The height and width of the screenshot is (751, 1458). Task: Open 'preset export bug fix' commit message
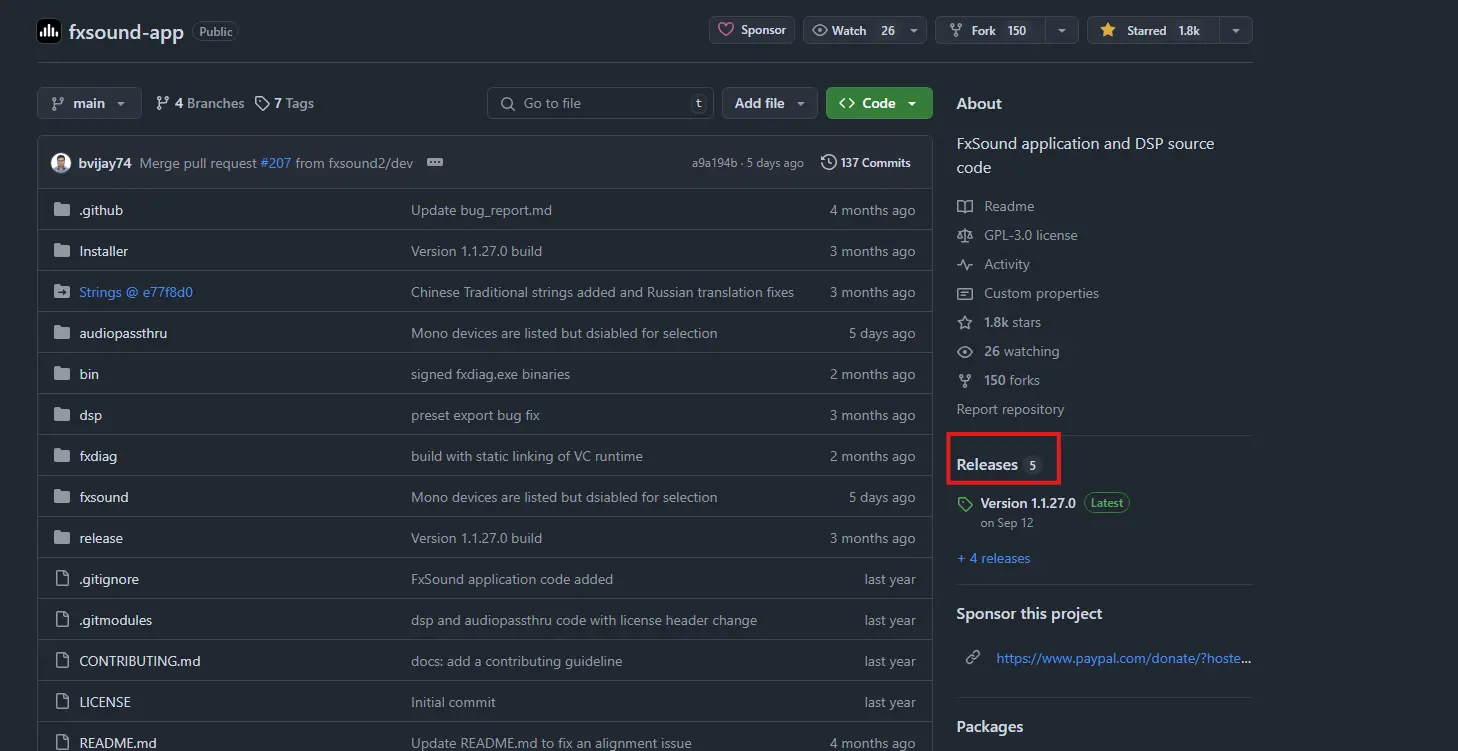475,415
